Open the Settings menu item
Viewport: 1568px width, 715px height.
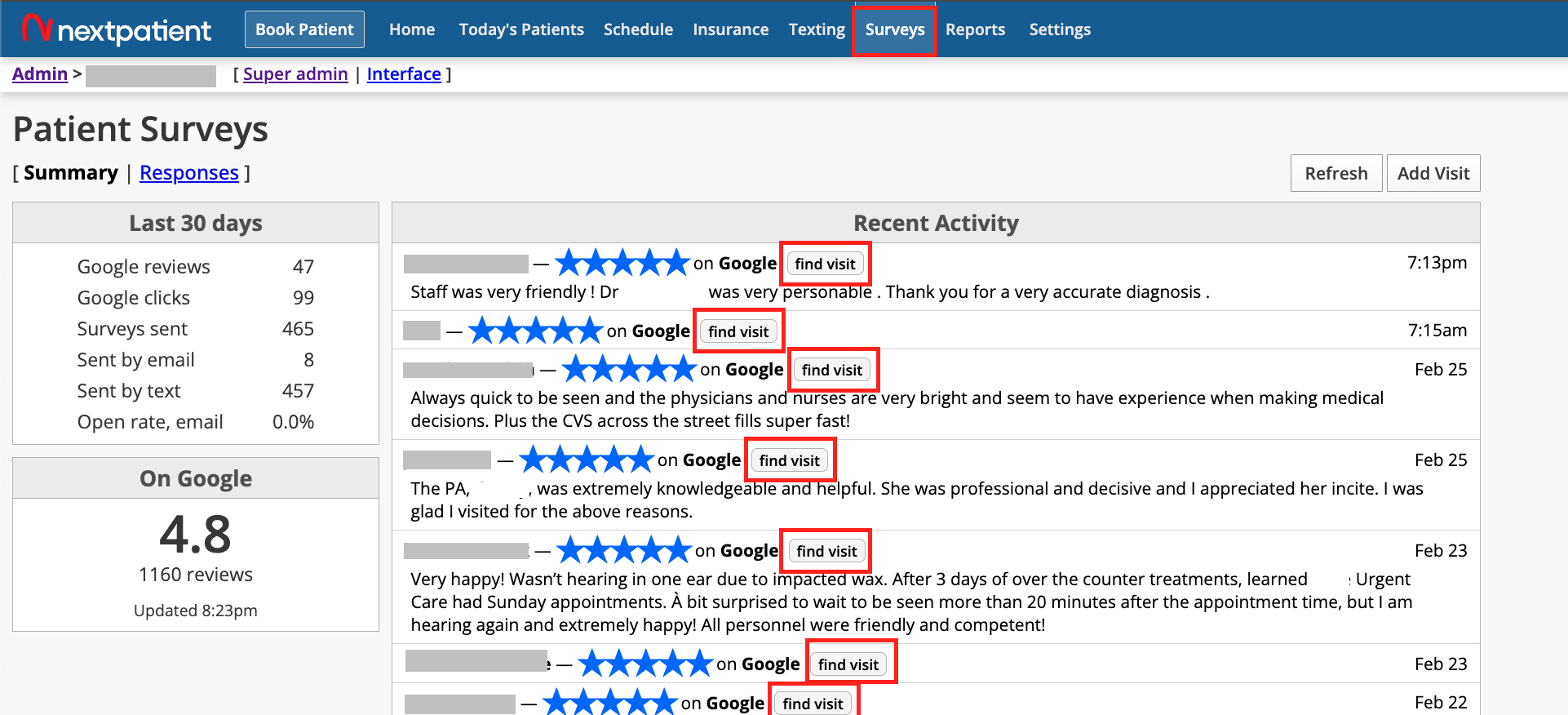pyautogui.click(x=1060, y=29)
